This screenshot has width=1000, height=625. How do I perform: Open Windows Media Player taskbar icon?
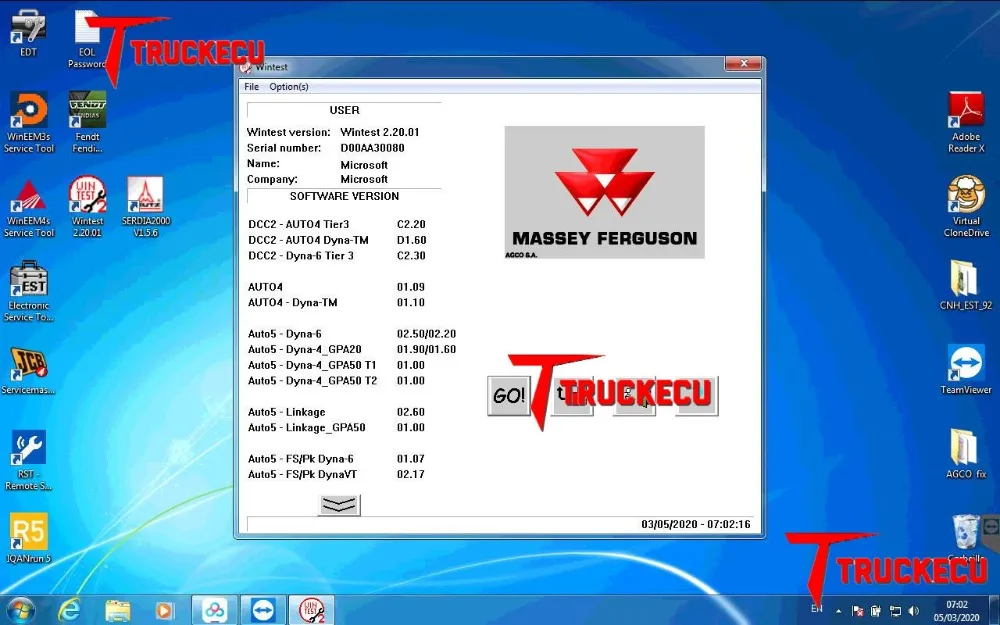164,610
